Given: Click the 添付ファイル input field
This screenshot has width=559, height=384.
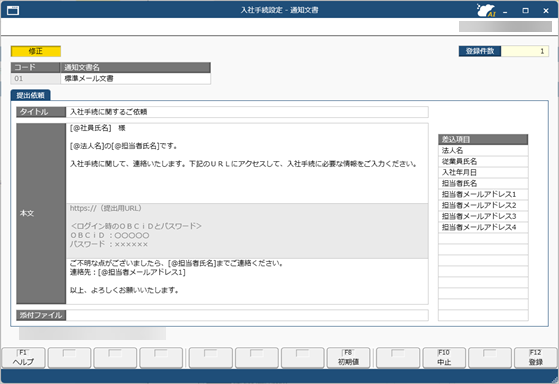Looking at the screenshot, I should (x=247, y=315).
